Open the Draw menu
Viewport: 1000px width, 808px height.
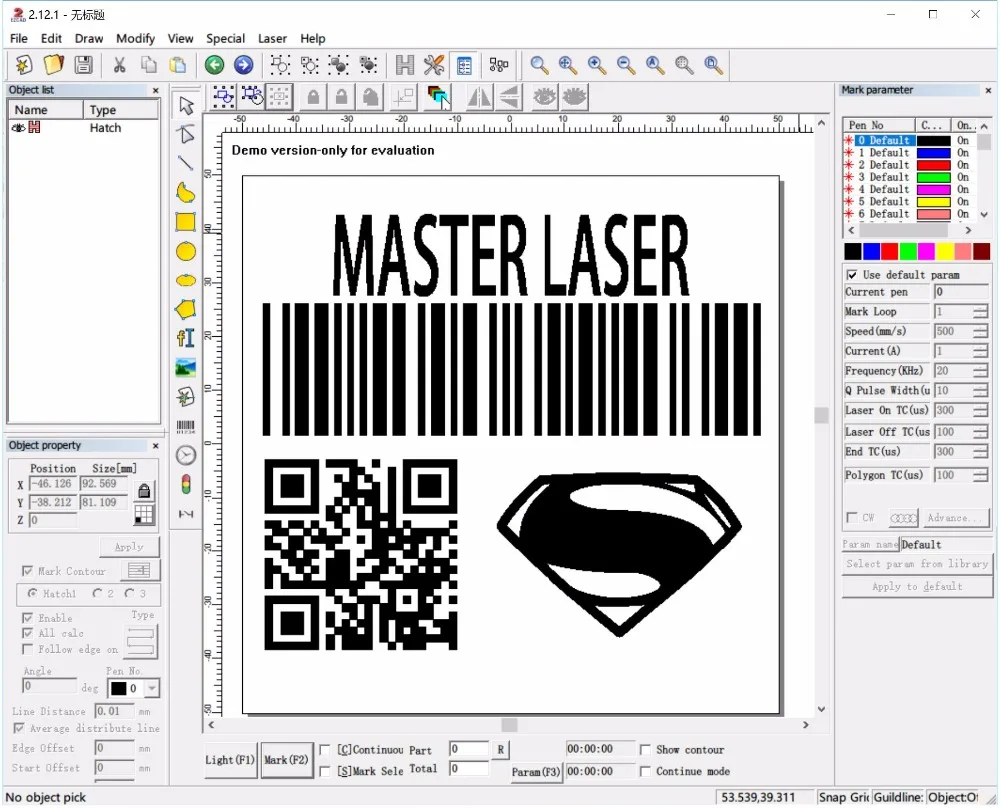(89, 38)
